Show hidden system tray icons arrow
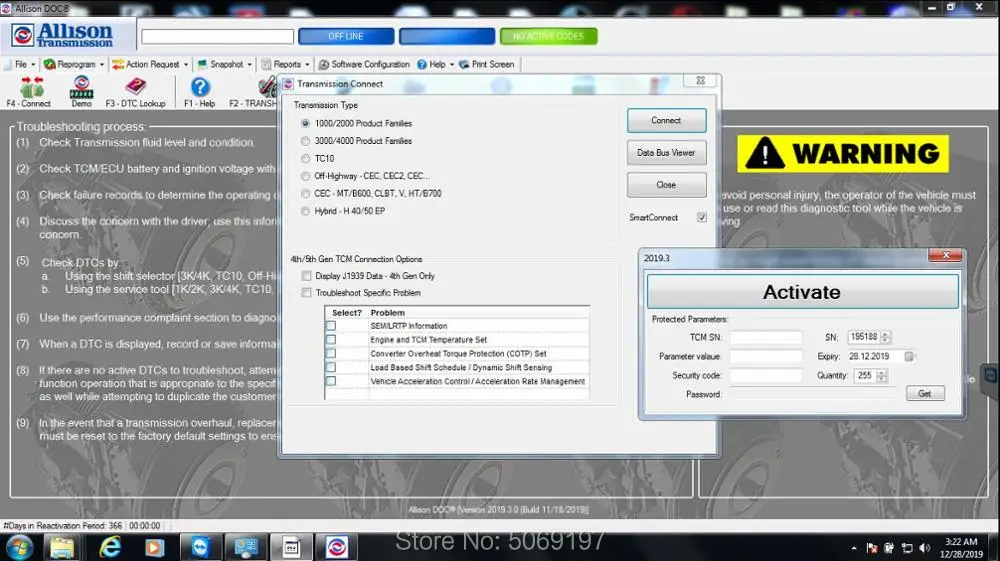The width and height of the screenshot is (1000, 561). click(x=854, y=548)
